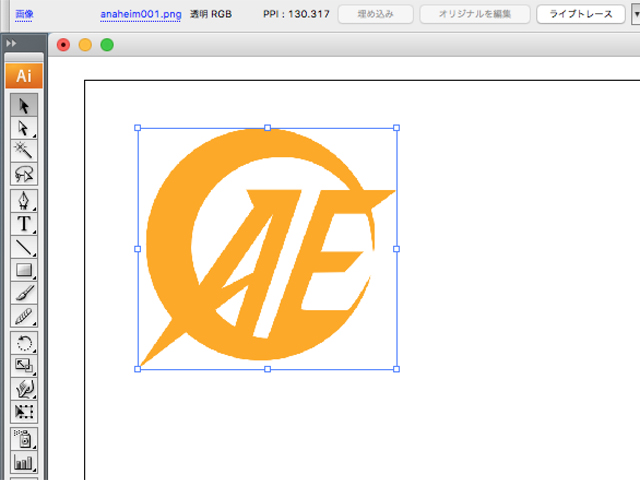Screen dimensions: 640x480
Task: Open the Live Trace preset dropdown arrow
Action: tap(636, 14)
